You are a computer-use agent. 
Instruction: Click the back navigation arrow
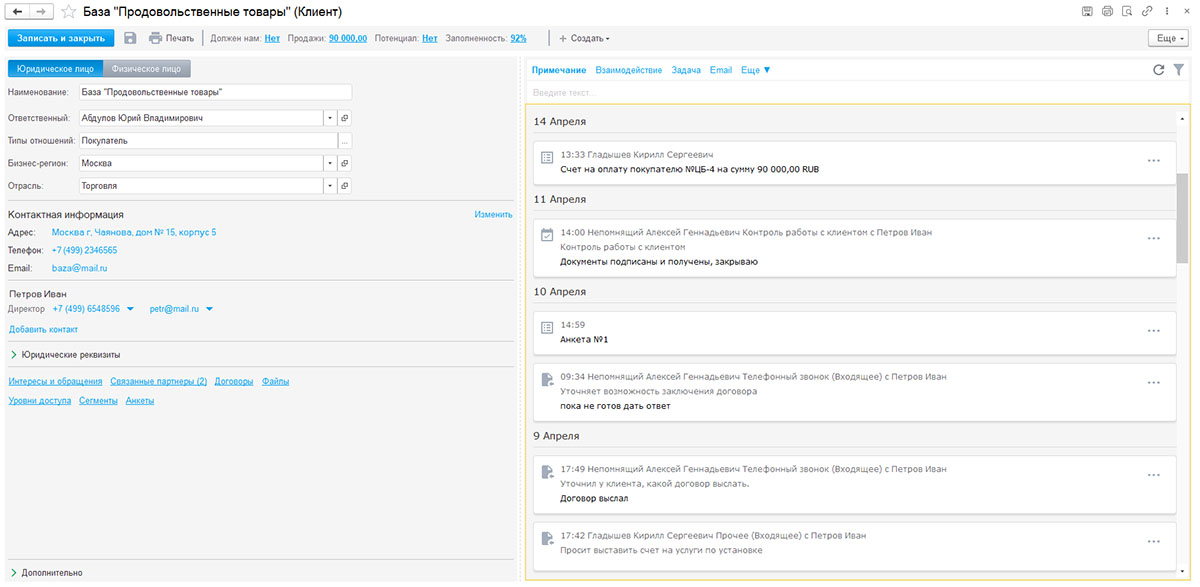[17, 11]
